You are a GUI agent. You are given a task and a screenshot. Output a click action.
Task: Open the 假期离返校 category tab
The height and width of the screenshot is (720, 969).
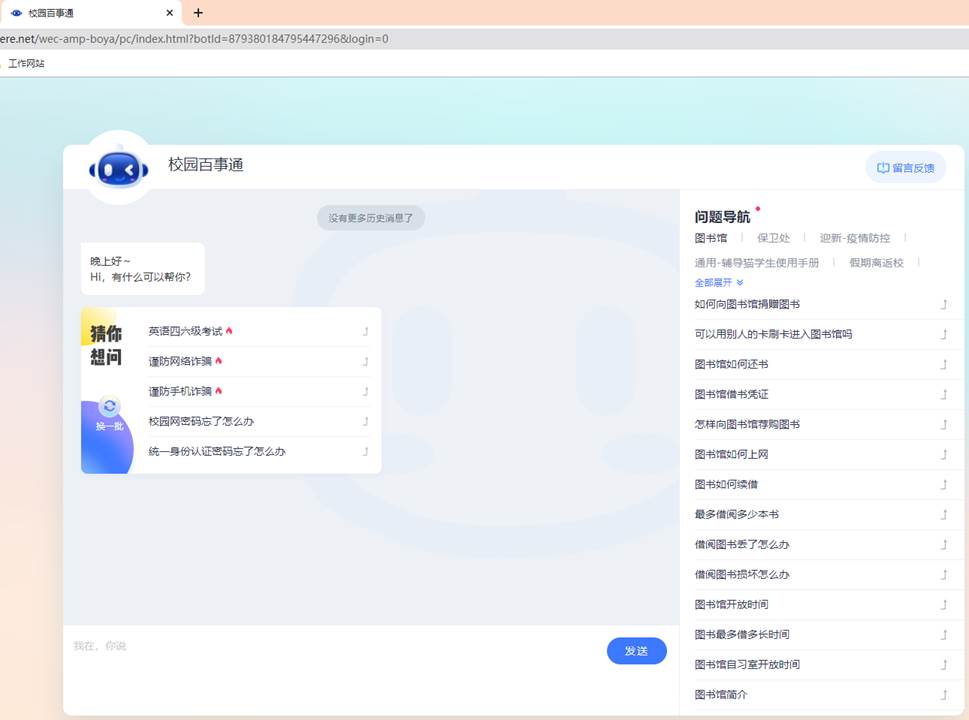876,263
